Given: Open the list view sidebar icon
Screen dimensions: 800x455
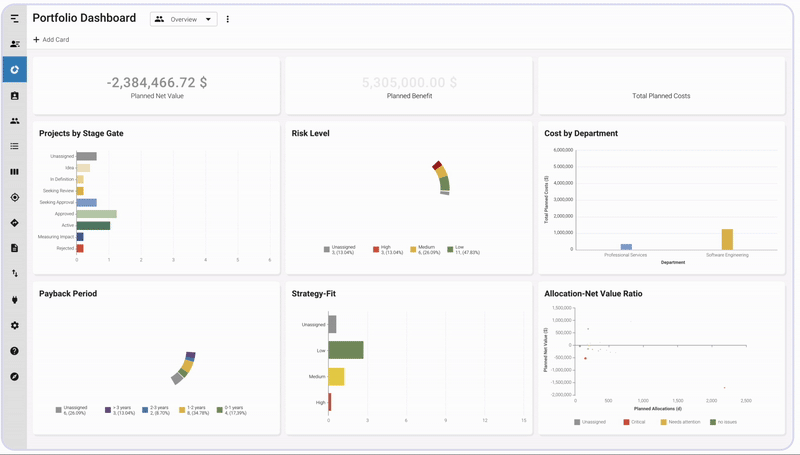Looking at the screenshot, I should [14, 146].
